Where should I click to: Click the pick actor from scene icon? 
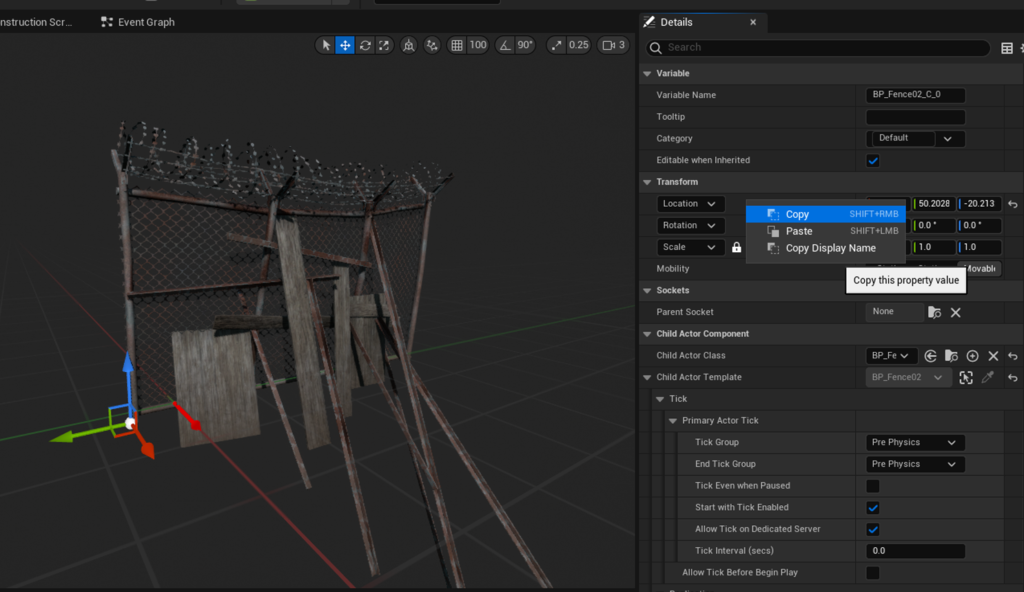(x=966, y=378)
